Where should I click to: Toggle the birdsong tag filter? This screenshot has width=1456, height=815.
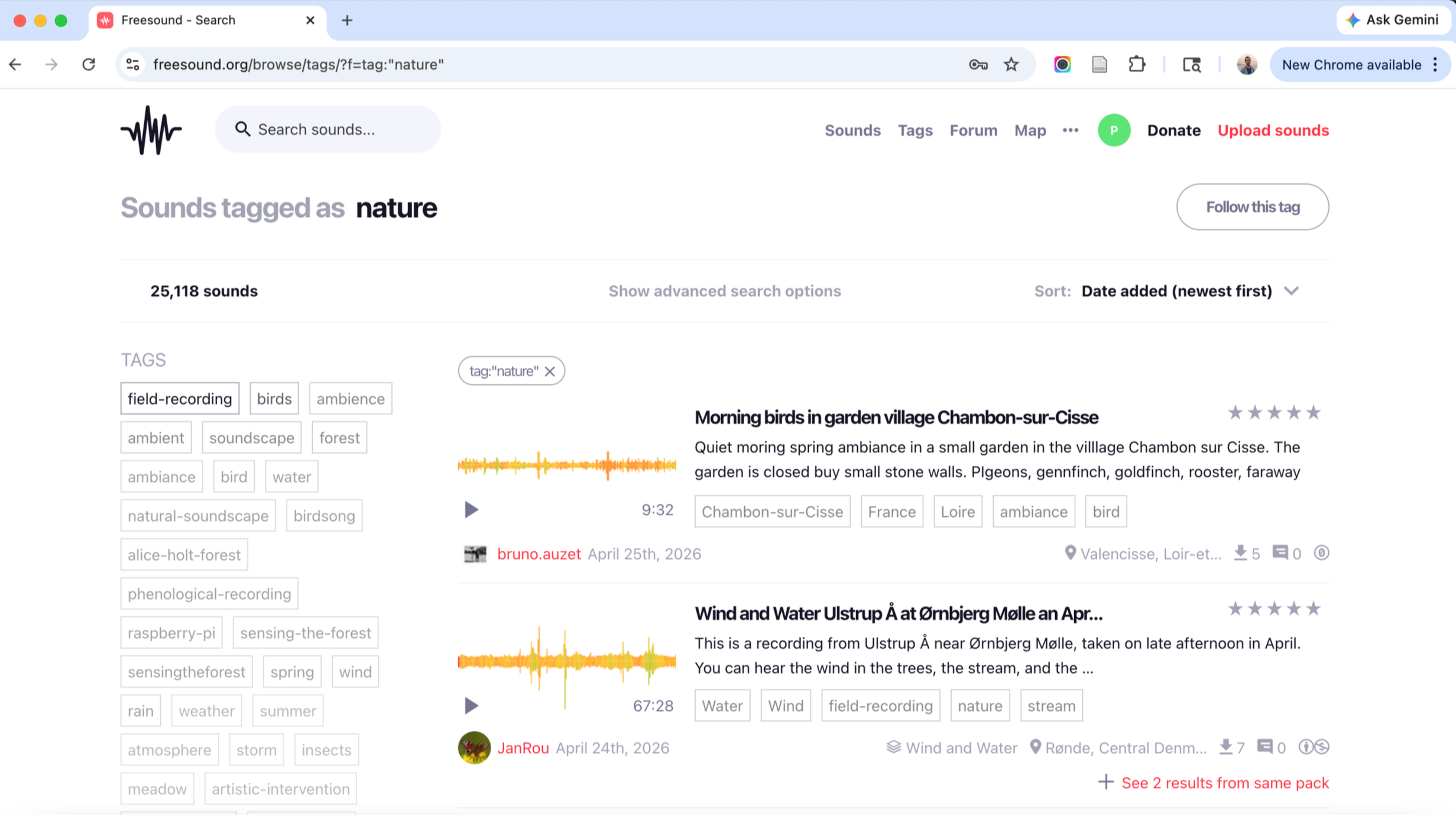coord(324,516)
